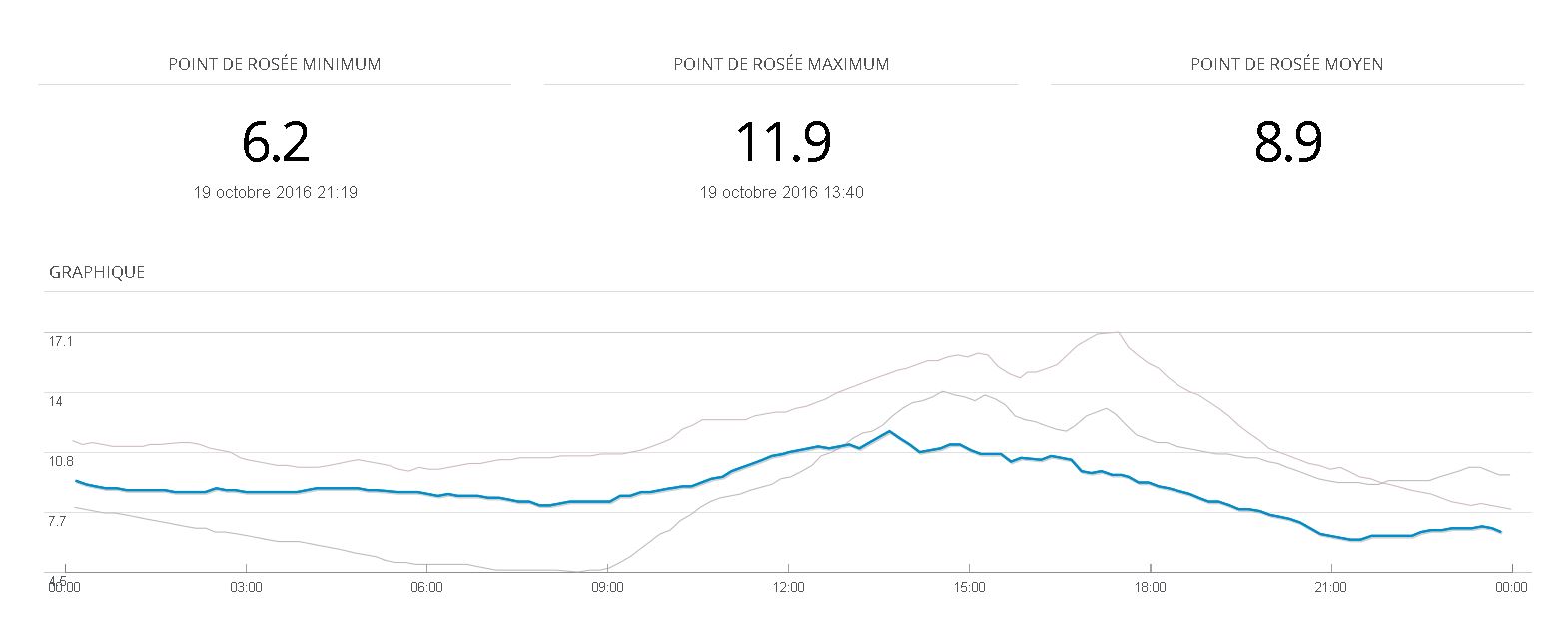Click the 7.7 y-axis label
Viewport: 1568px width, 617px height.
click(58, 520)
